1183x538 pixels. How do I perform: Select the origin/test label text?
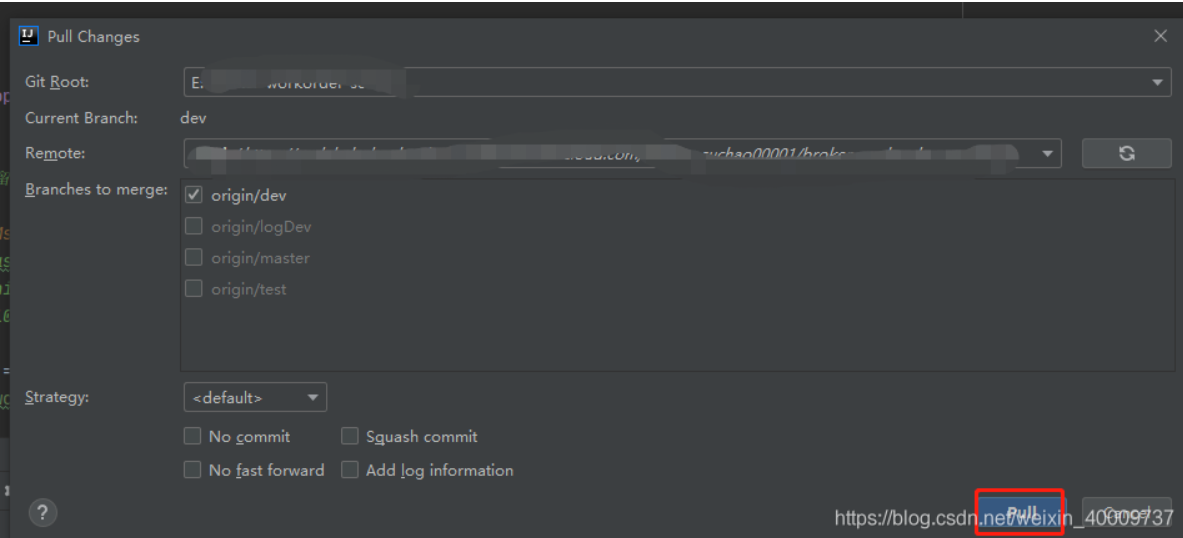click(x=249, y=289)
